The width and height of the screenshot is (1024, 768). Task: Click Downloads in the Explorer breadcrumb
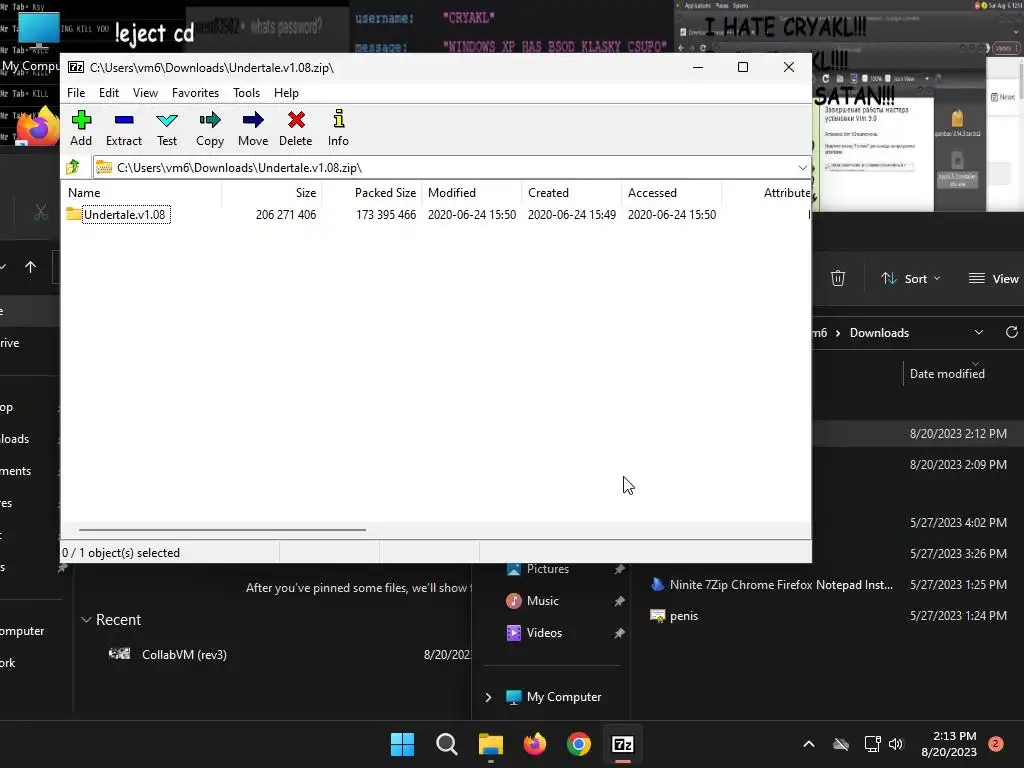point(879,333)
